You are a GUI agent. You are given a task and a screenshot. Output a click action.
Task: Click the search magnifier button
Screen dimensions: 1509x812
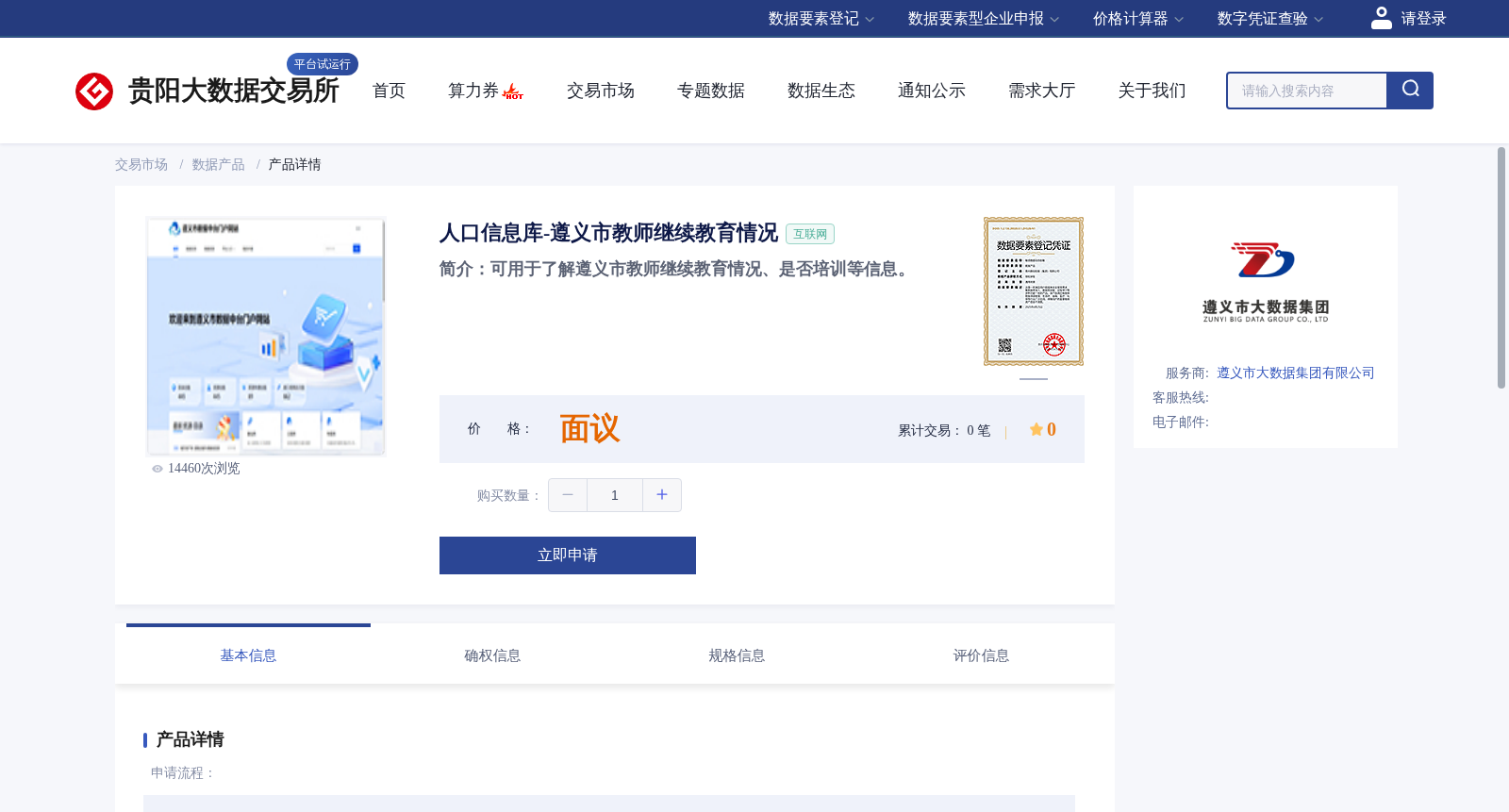[1410, 91]
